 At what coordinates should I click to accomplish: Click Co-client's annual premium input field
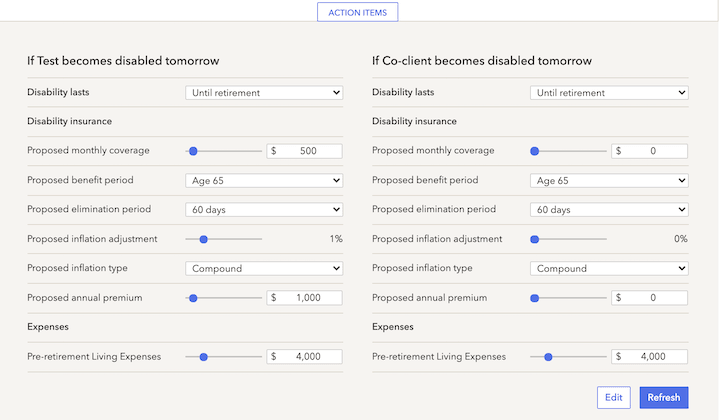click(649, 298)
